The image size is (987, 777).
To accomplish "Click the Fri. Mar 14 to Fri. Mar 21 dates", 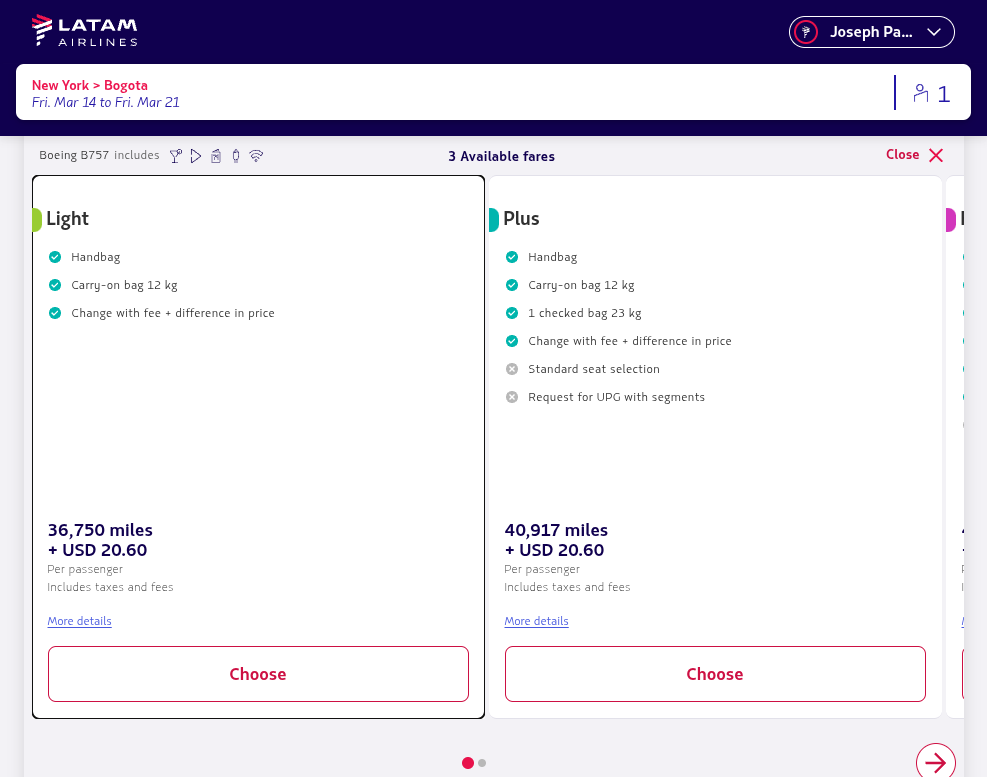I will (x=106, y=102).
